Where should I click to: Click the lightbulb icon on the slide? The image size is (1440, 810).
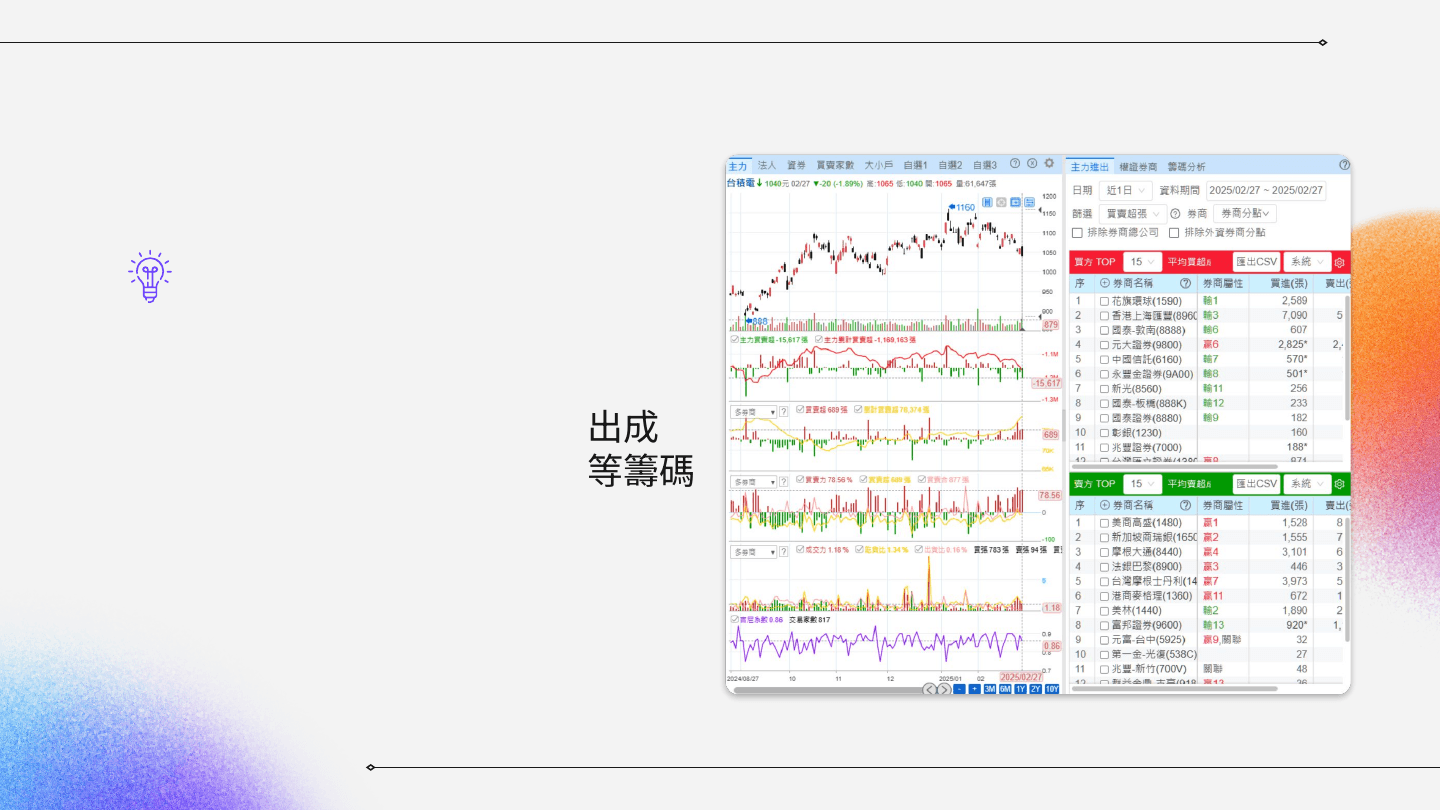tap(150, 277)
